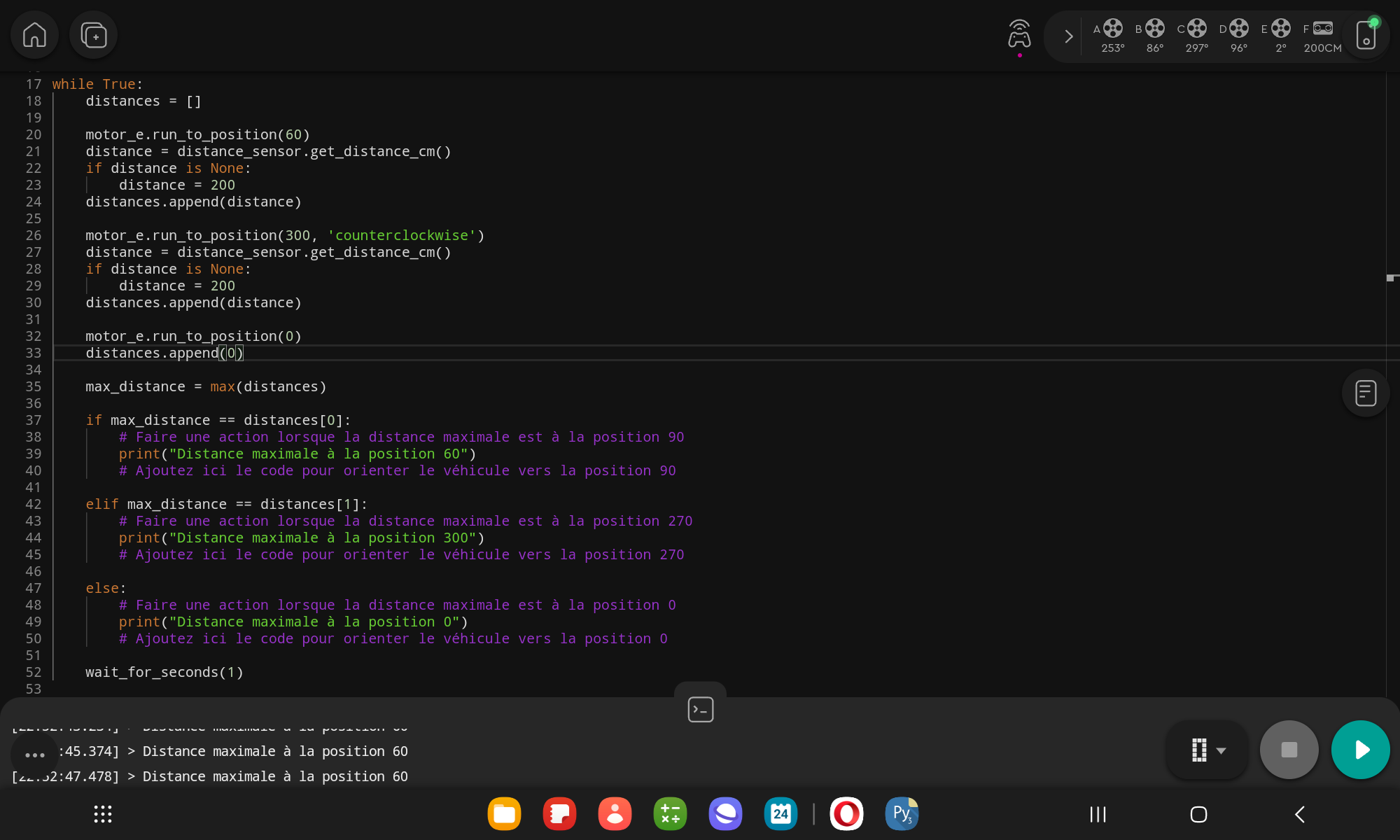Run the program with play button
This screenshot has width=1400, height=840.
pyautogui.click(x=1360, y=750)
